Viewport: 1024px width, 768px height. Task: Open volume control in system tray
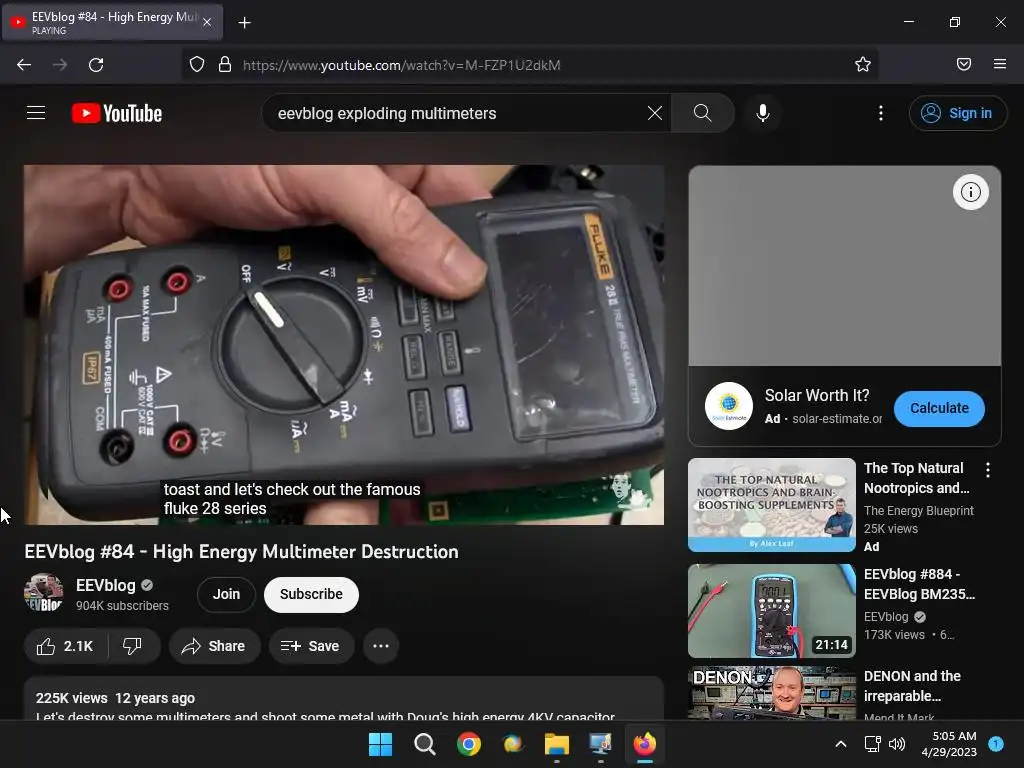897,744
